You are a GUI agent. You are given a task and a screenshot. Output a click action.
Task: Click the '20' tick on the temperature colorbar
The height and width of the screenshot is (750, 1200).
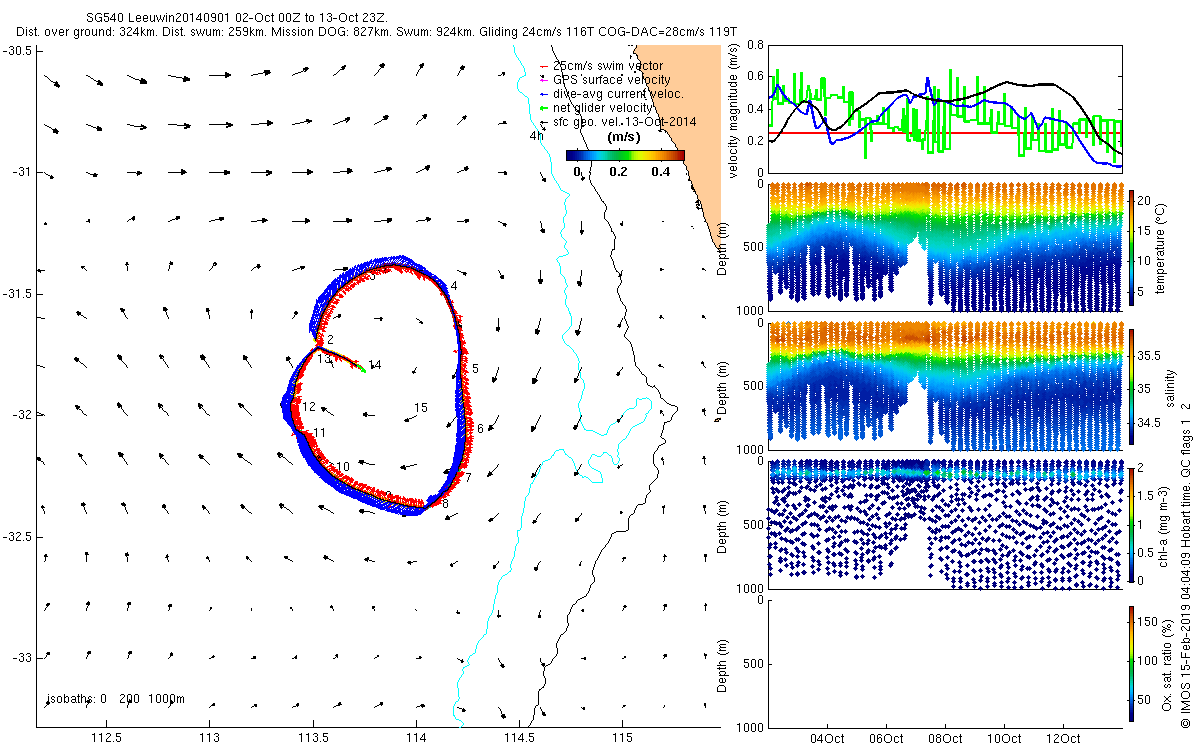coord(1146,199)
